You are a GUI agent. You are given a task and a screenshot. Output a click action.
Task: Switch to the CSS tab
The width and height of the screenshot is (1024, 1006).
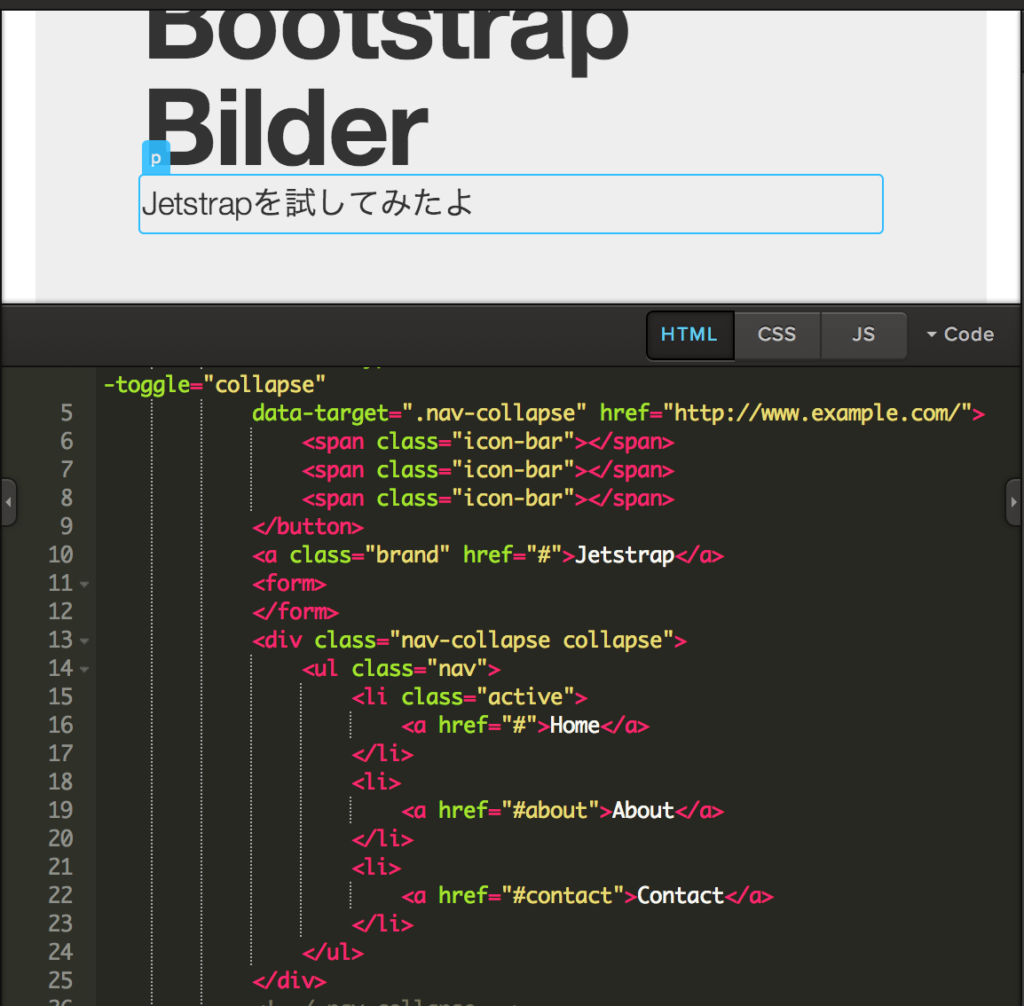777,334
